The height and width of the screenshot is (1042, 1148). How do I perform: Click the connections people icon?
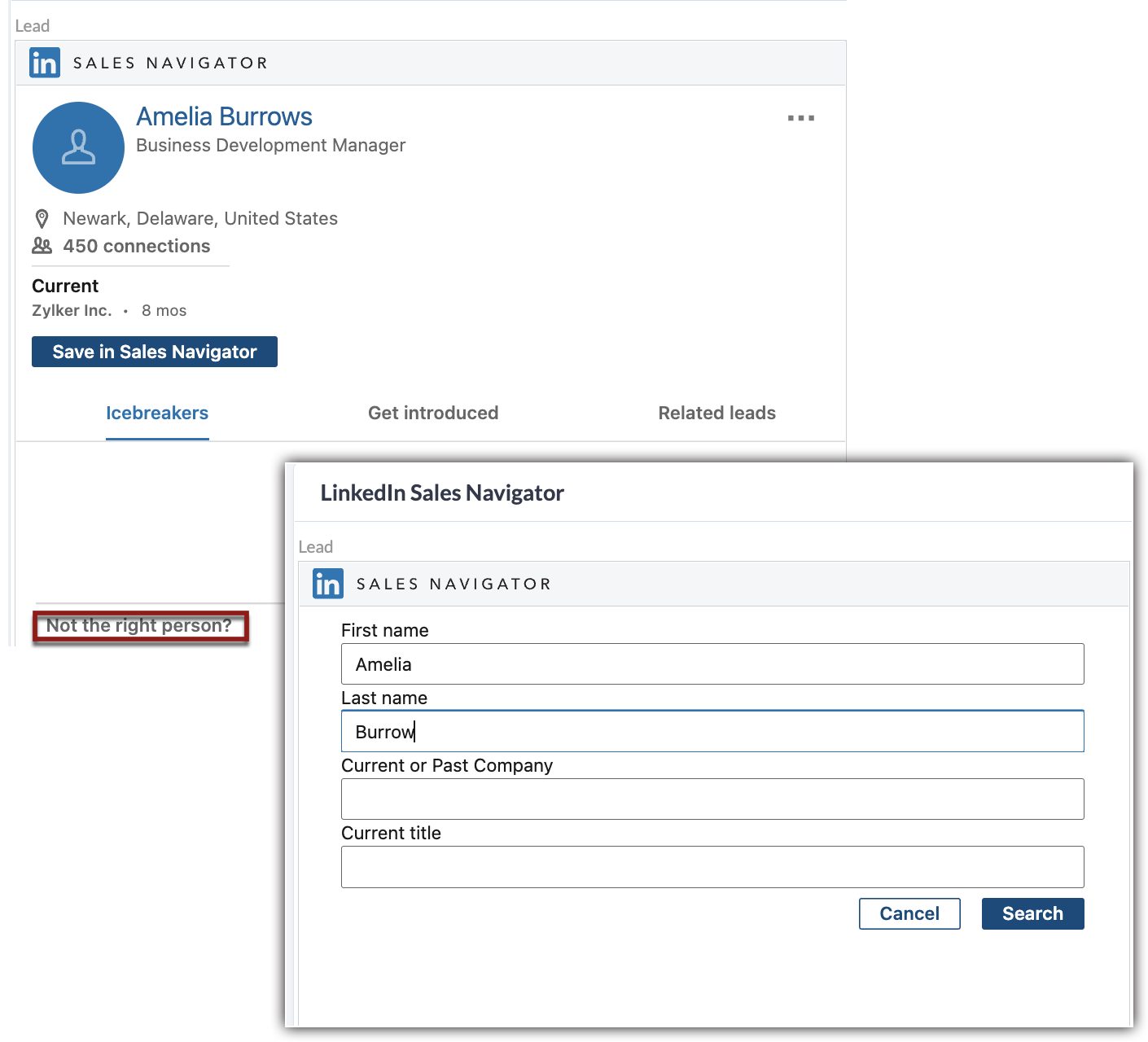pos(42,245)
